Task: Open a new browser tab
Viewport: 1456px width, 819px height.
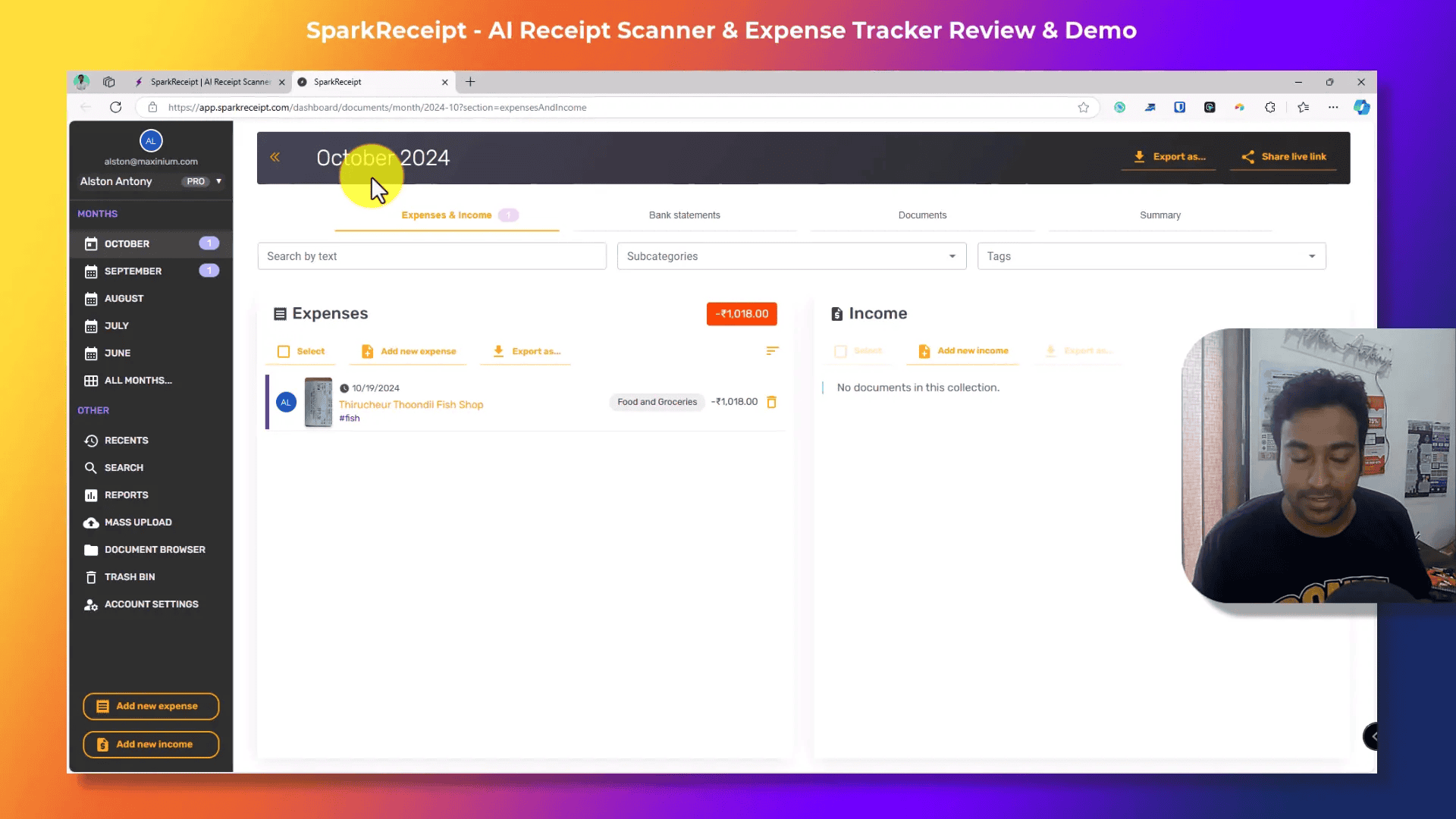Action: point(470,82)
